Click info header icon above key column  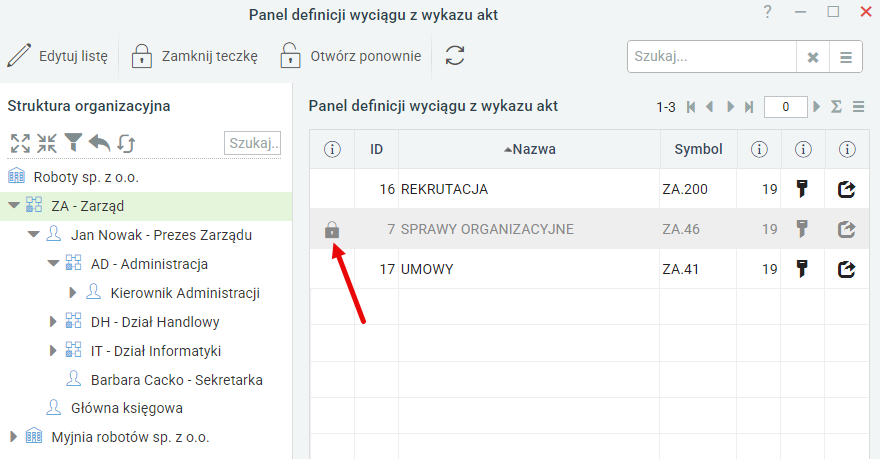pyautogui.click(x=803, y=149)
